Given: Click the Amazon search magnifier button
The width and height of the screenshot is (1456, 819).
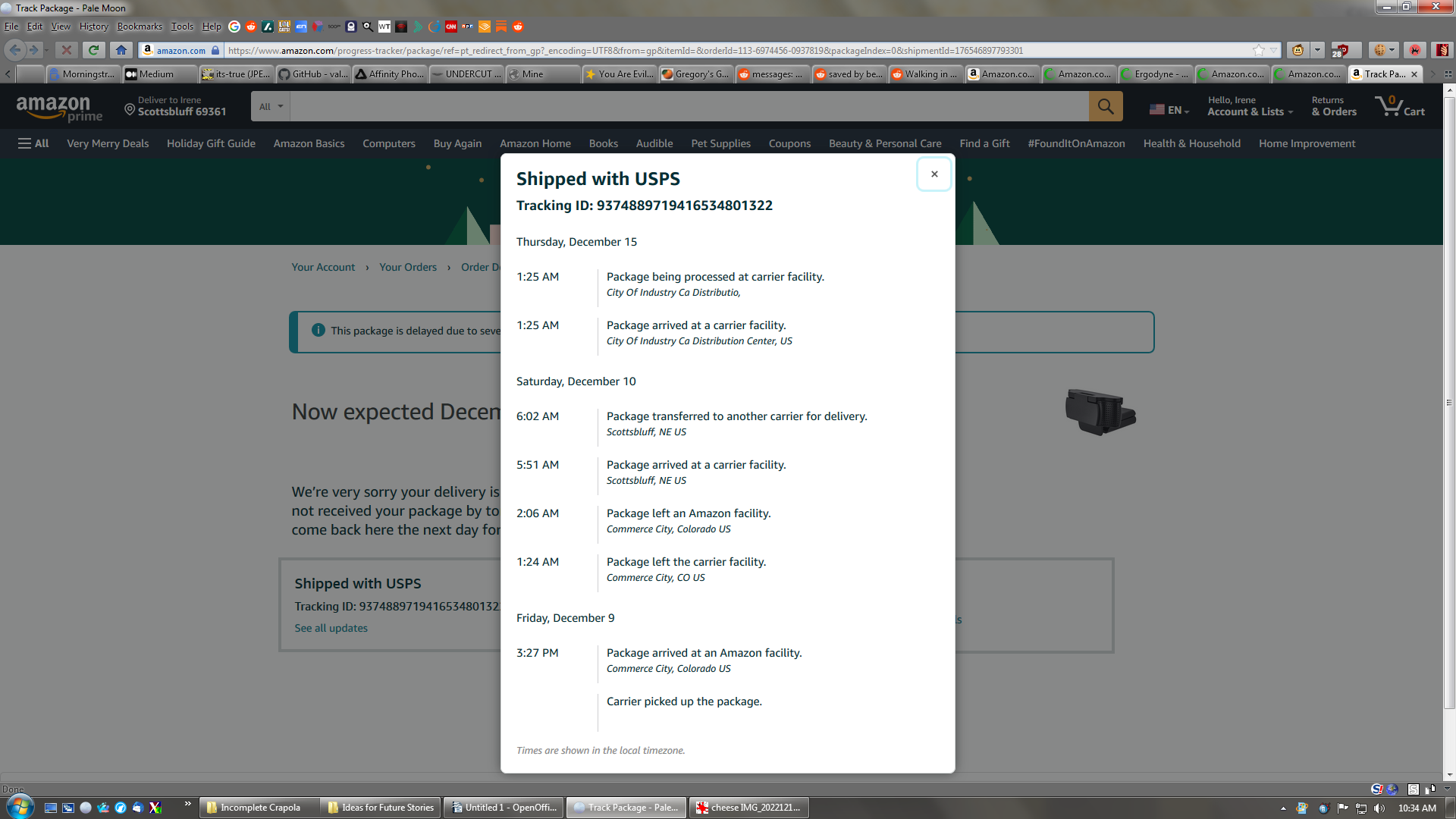Looking at the screenshot, I should 1106,107.
